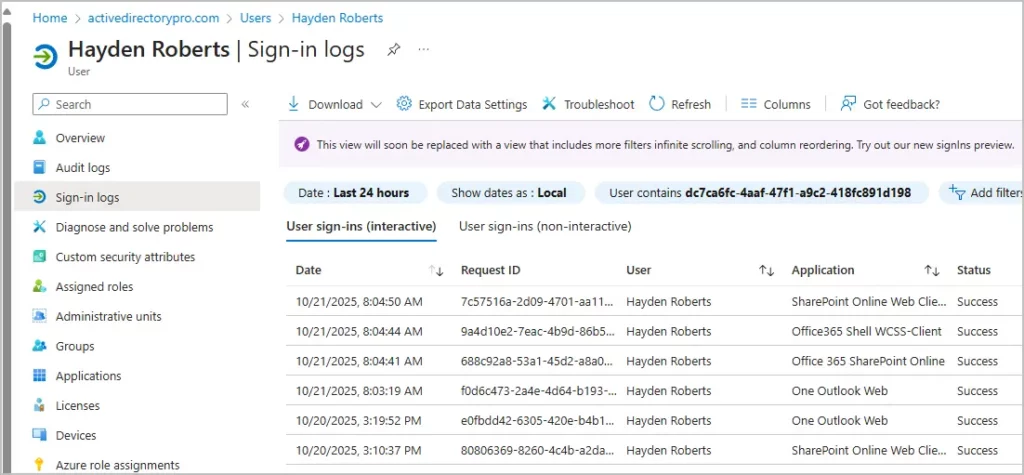Screen dimensions: 1024x475
Task: Select the 10/20/2025, 3:10:37 PM date cell
Action: point(359,451)
